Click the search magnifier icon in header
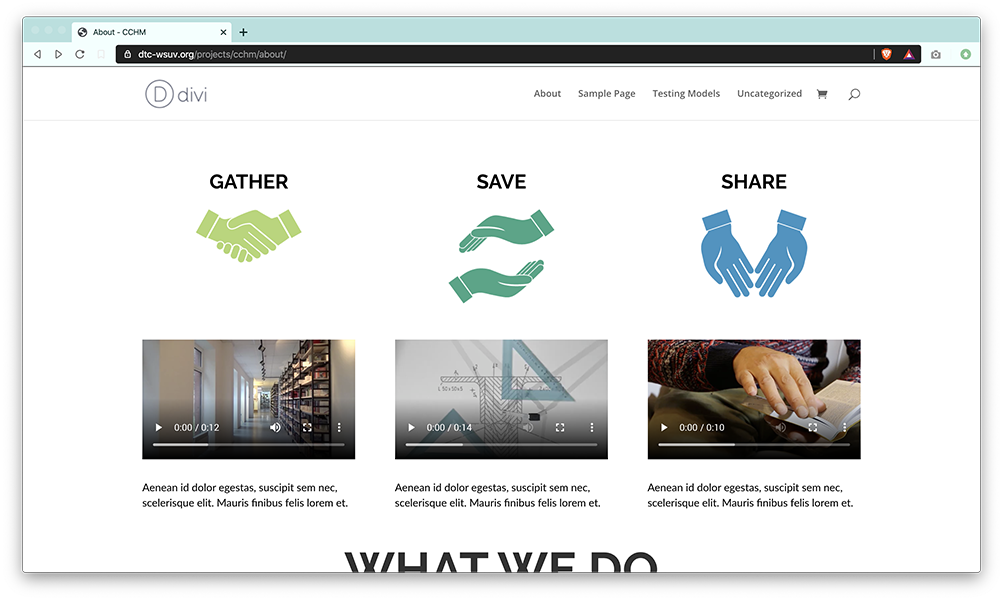This screenshot has width=1003, height=600. pyautogui.click(x=854, y=94)
